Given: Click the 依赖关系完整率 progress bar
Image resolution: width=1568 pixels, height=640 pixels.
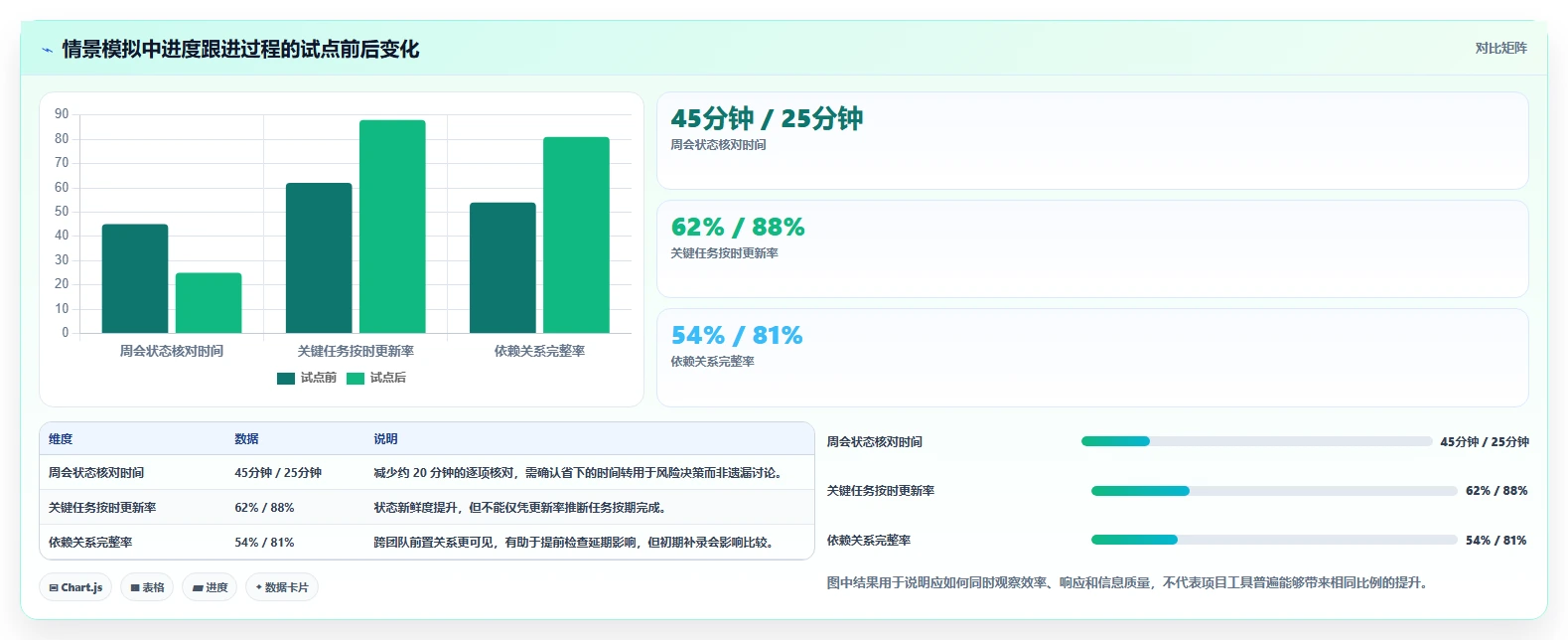Looking at the screenshot, I should pyautogui.click(x=1274, y=540).
